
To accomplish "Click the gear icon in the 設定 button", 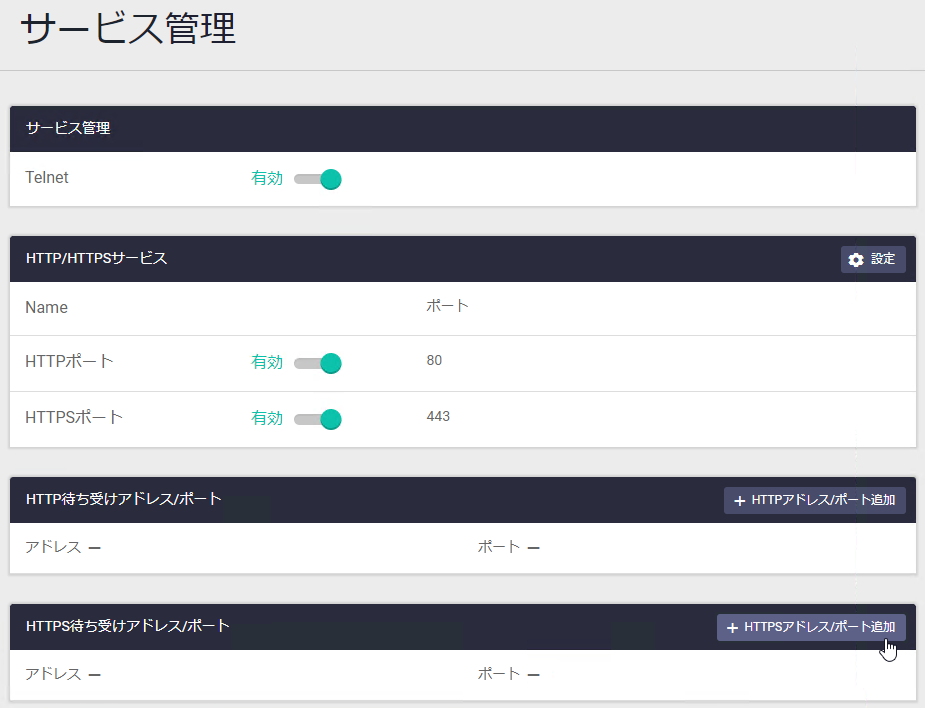I will point(856,260).
